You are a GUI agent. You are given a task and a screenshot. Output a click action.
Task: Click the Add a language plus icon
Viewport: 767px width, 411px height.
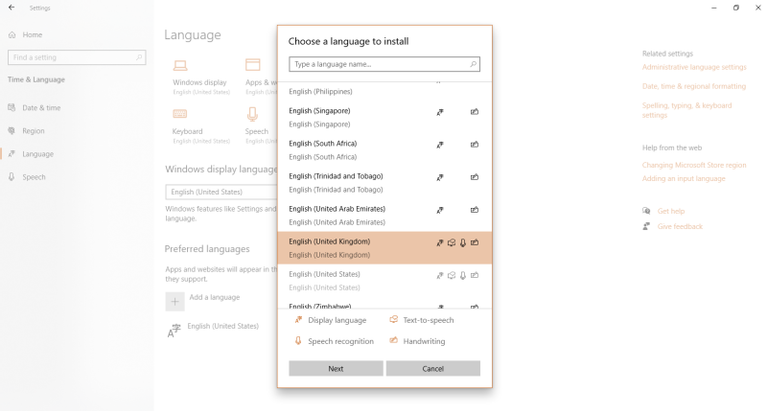click(174, 300)
